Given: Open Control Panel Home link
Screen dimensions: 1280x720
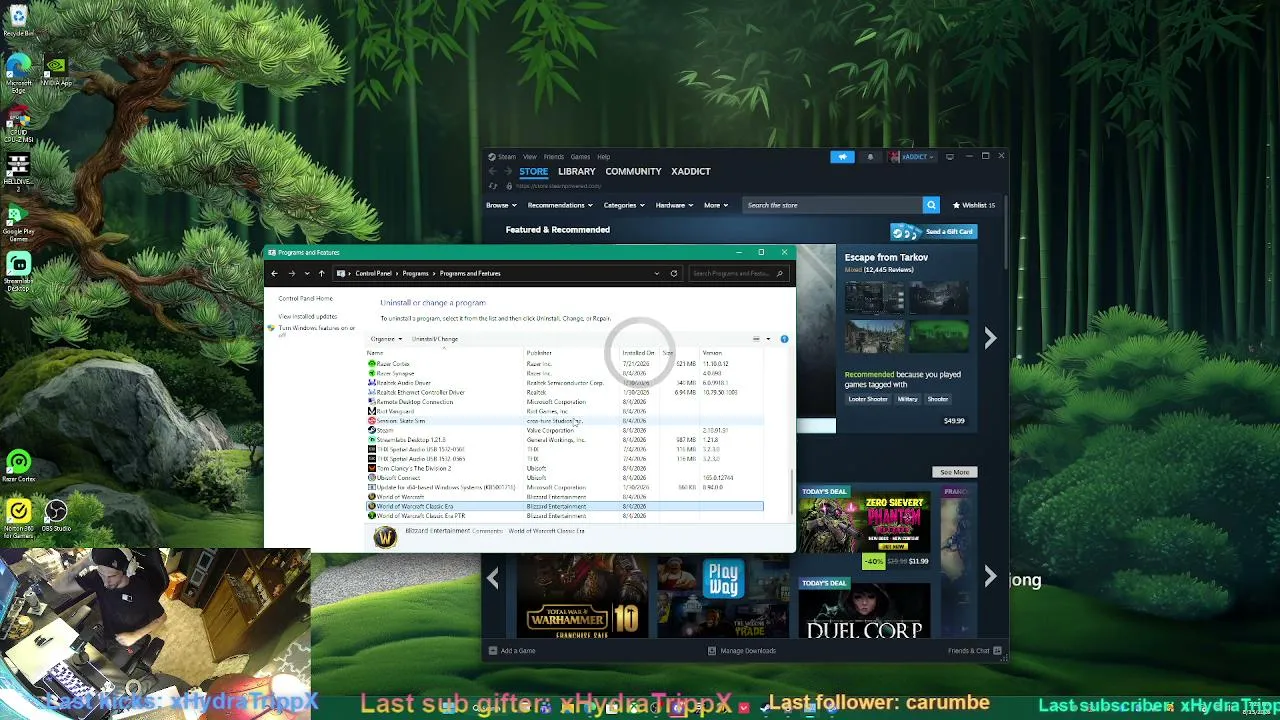Looking at the screenshot, I should [306, 298].
